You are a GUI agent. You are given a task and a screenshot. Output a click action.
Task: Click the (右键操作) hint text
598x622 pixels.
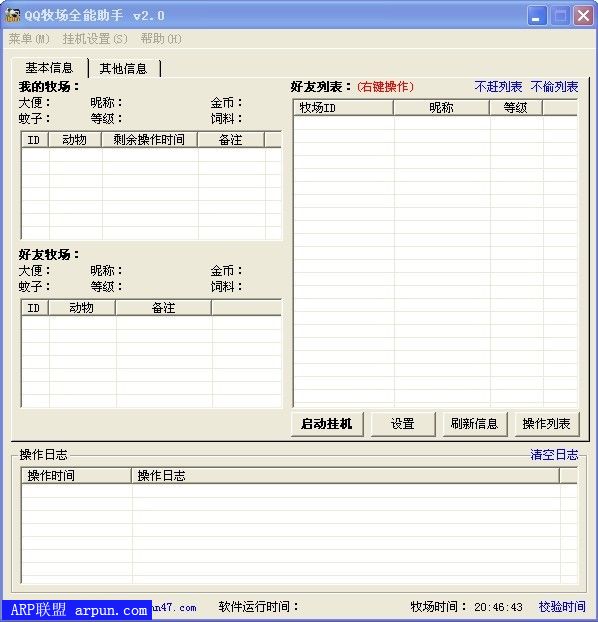click(x=385, y=86)
